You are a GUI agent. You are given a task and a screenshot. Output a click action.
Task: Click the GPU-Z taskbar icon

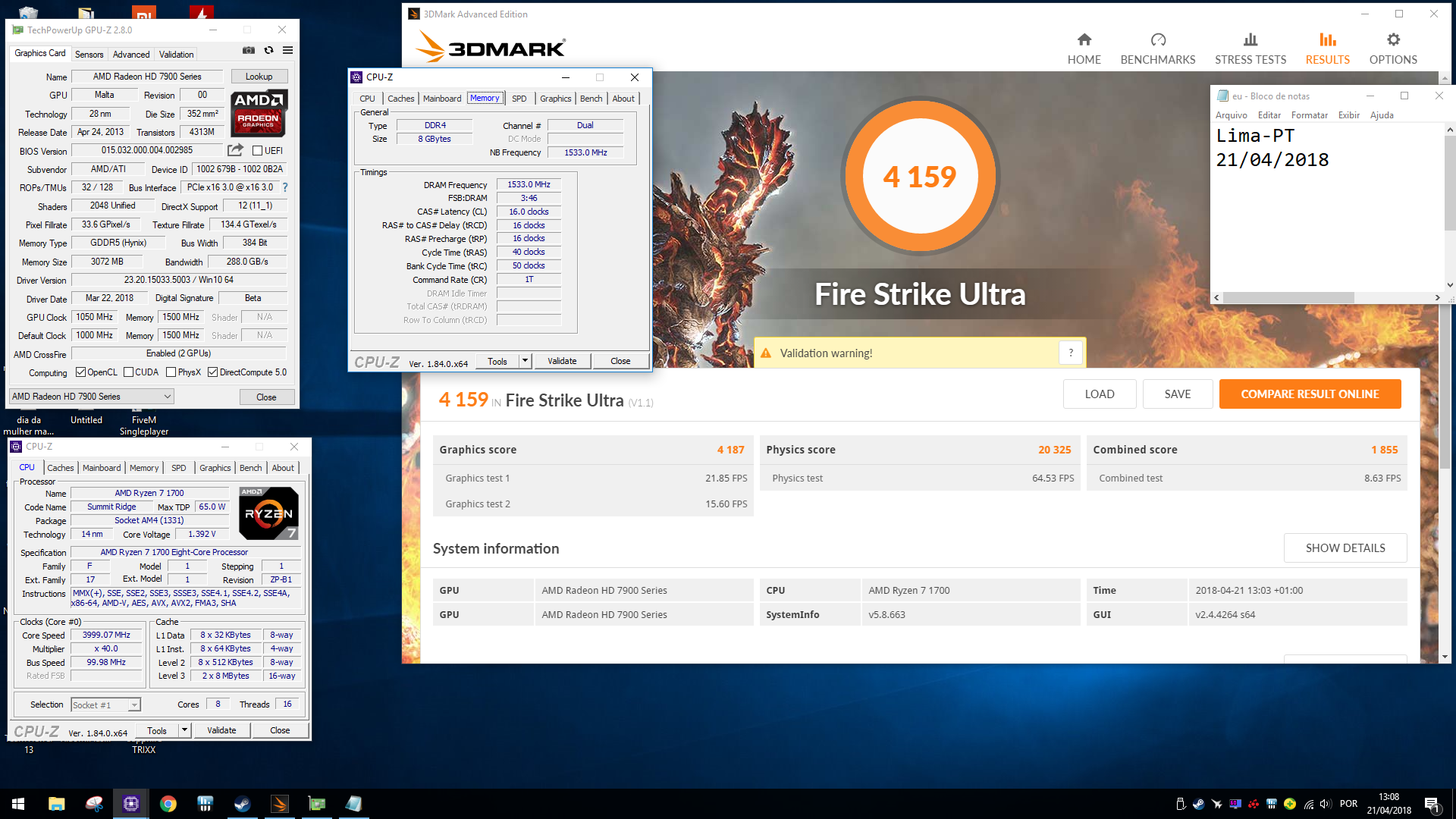pos(317,804)
